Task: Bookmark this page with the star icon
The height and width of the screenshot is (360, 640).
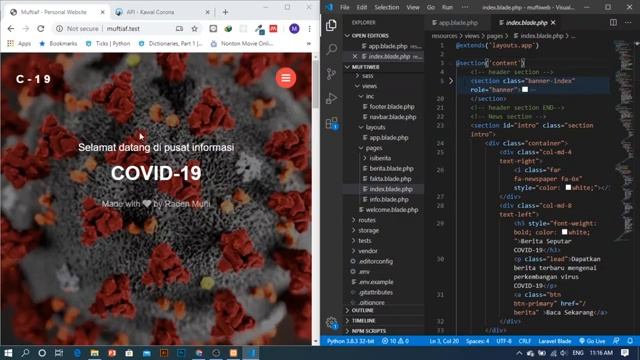Action: click(x=194, y=29)
